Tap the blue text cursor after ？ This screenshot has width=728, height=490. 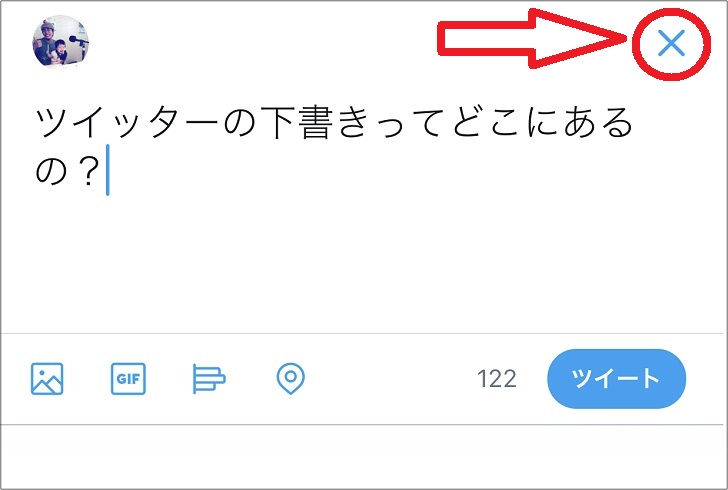108,170
